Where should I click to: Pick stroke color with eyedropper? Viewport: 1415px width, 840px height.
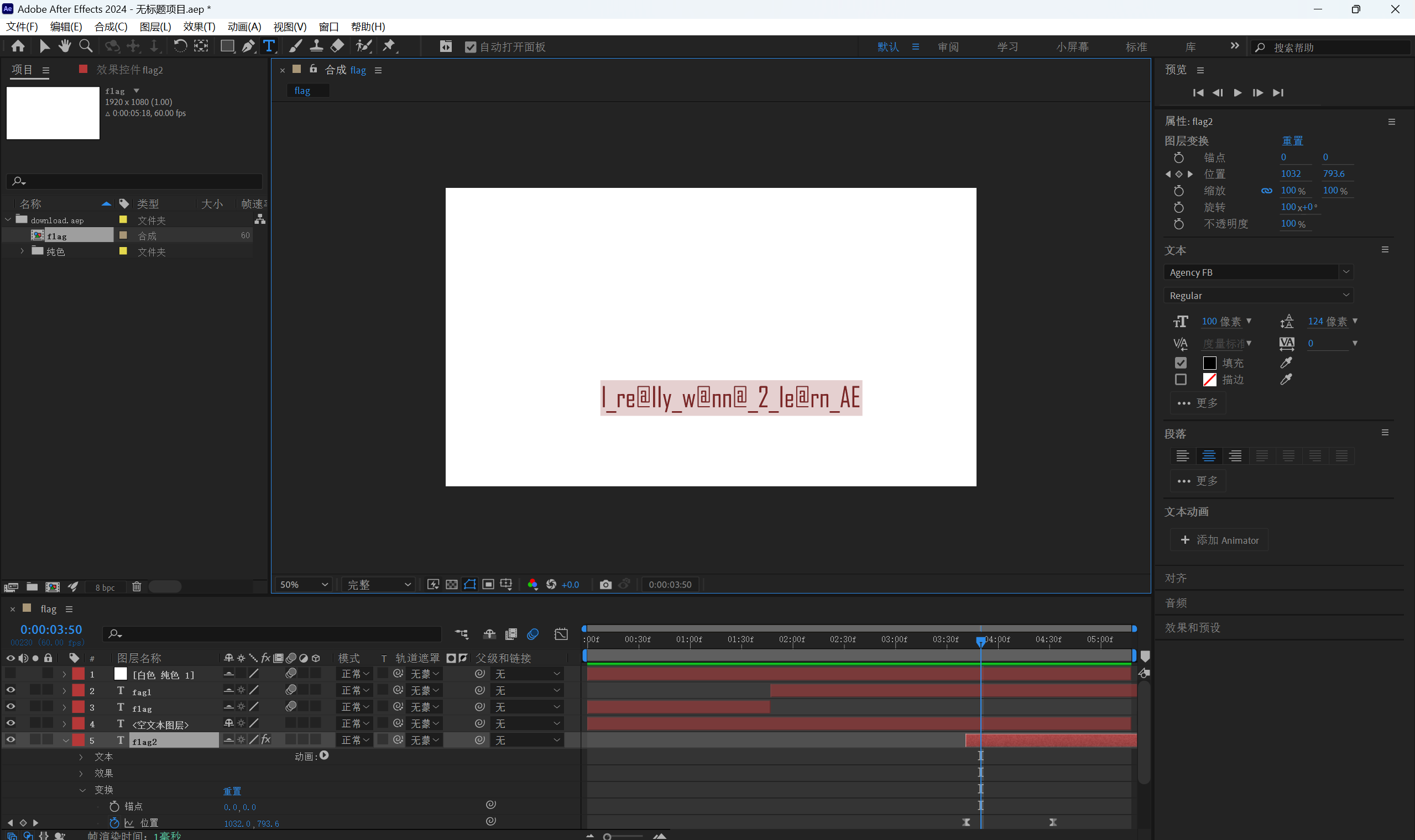[x=1286, y=379]
